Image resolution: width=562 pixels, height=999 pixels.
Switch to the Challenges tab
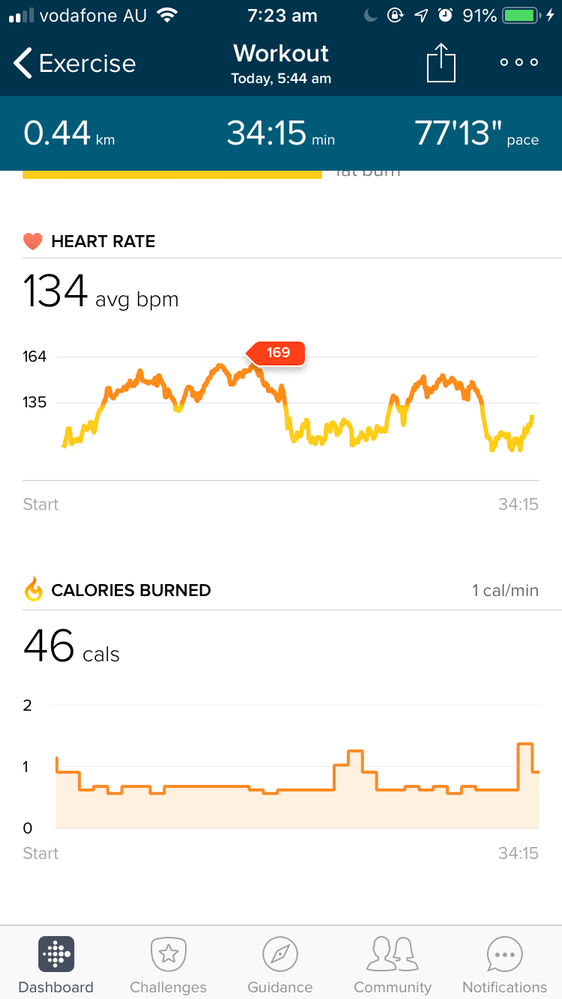coord(168,964)
